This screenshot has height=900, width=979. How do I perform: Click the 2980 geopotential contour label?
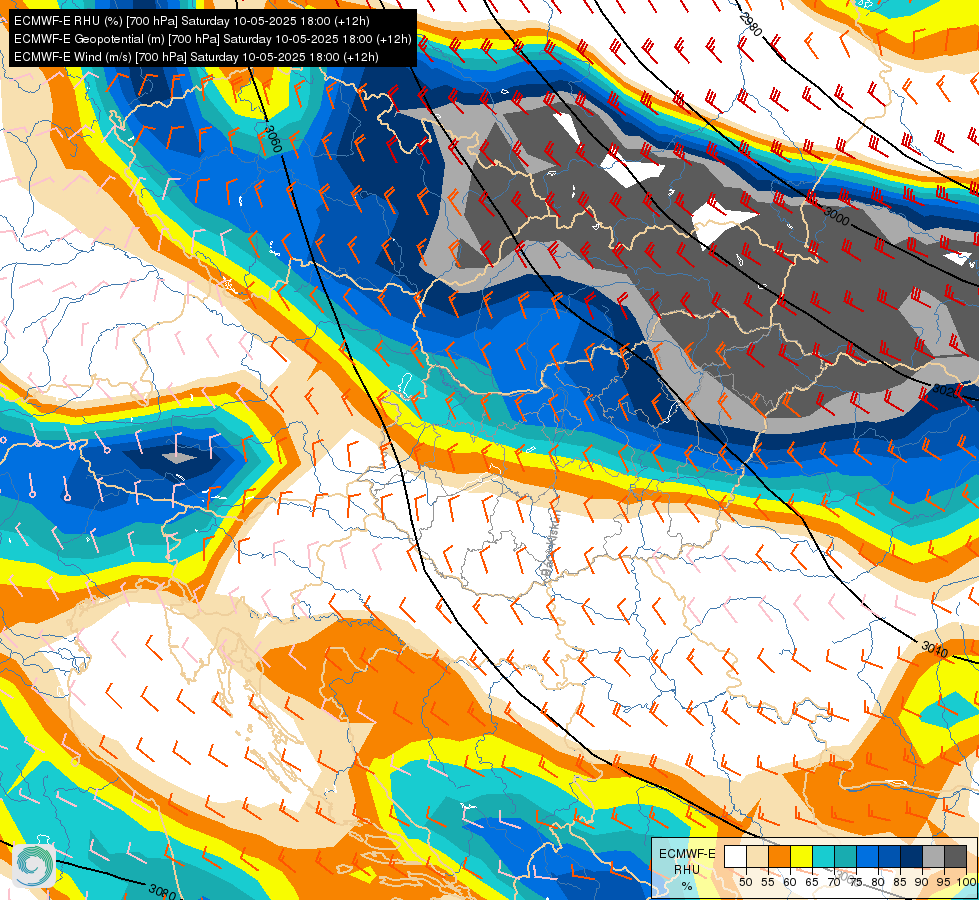pos(750,25)
